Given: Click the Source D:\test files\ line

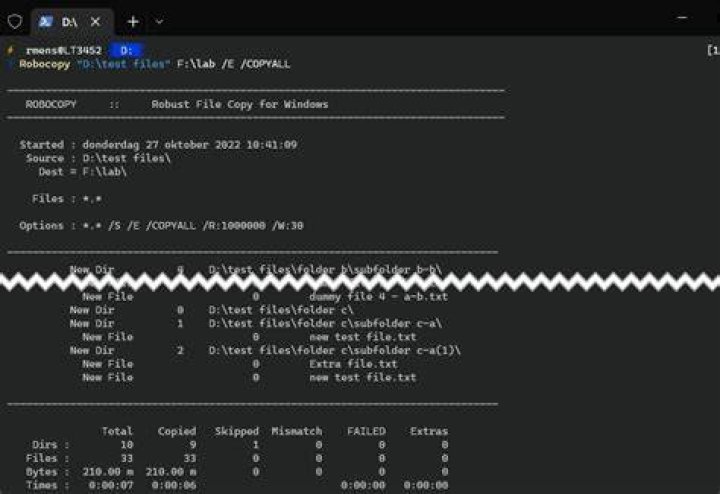Looking at the screenshot, I should coord(98,158).
